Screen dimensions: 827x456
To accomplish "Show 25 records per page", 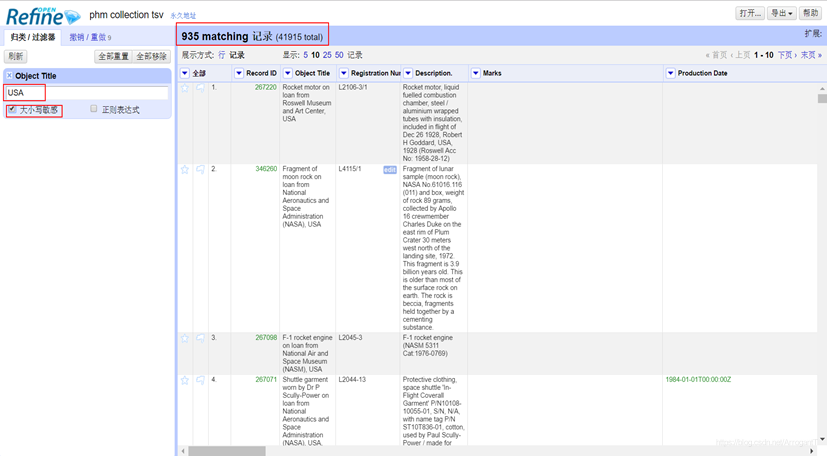I will (327, 55).
